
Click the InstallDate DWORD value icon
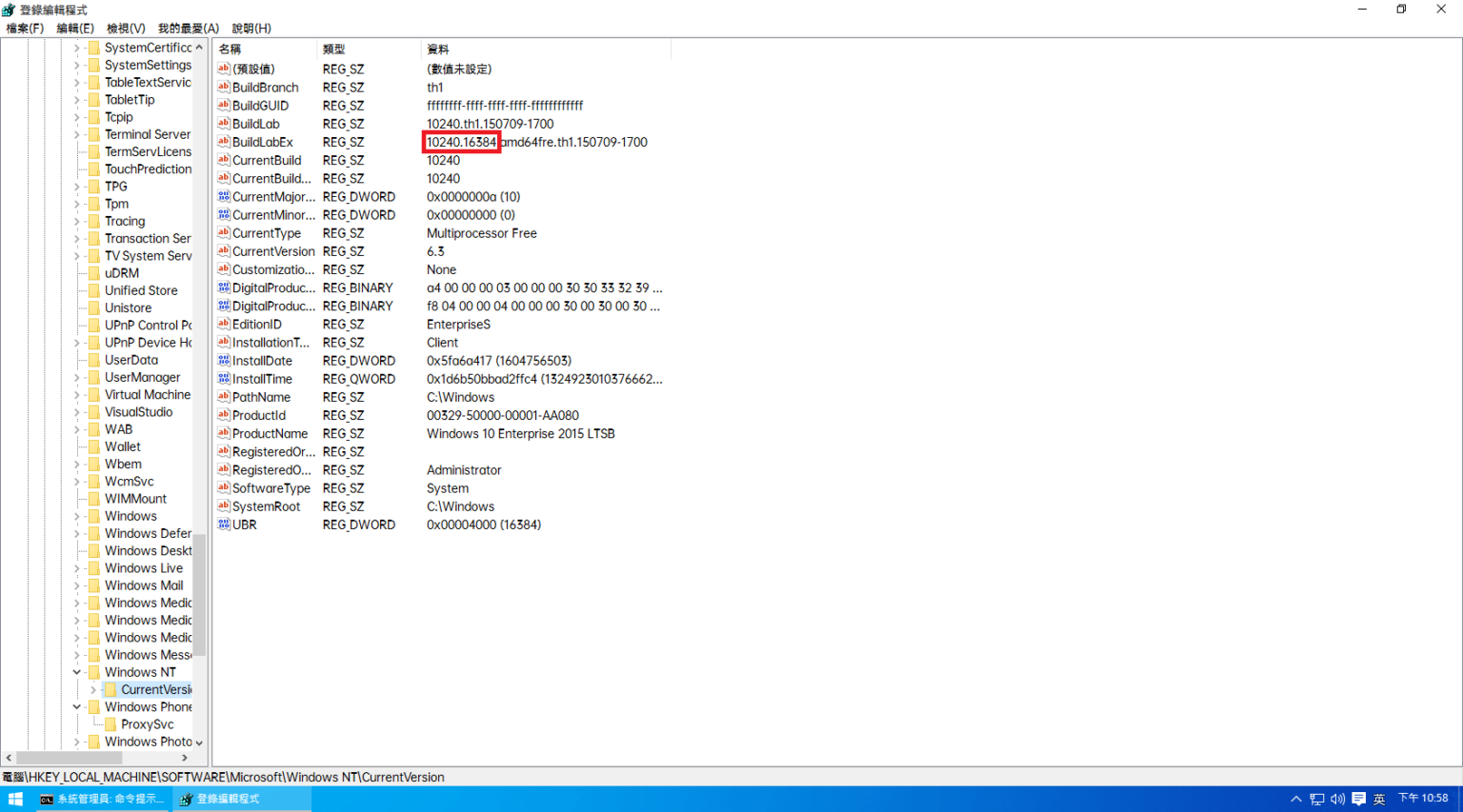click(224, 361)
